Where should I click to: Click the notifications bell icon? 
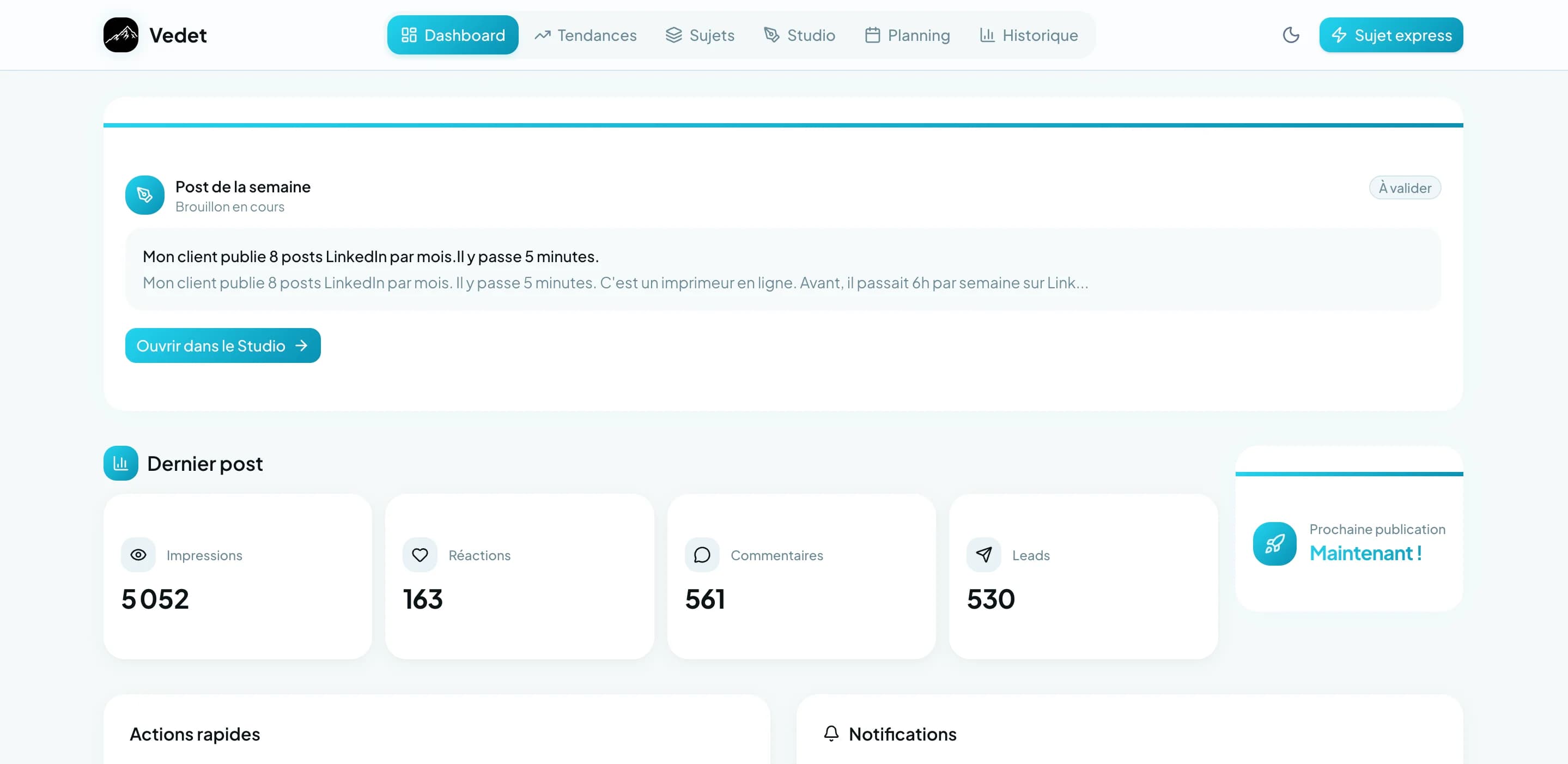(x=831, y=733)
